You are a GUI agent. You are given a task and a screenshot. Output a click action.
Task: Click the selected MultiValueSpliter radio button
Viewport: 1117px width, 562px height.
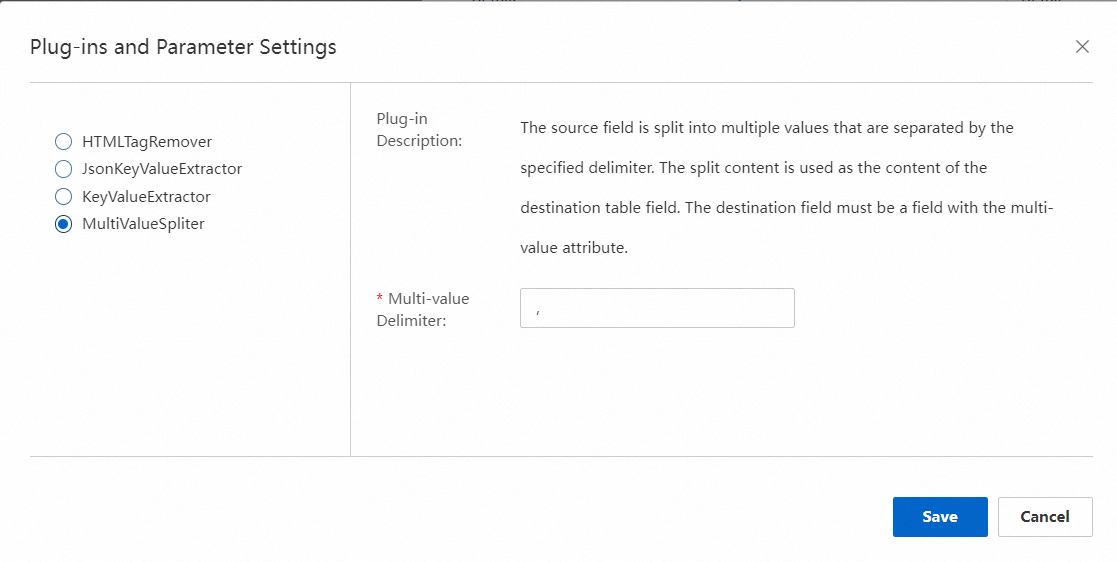(x=63, y=224)
